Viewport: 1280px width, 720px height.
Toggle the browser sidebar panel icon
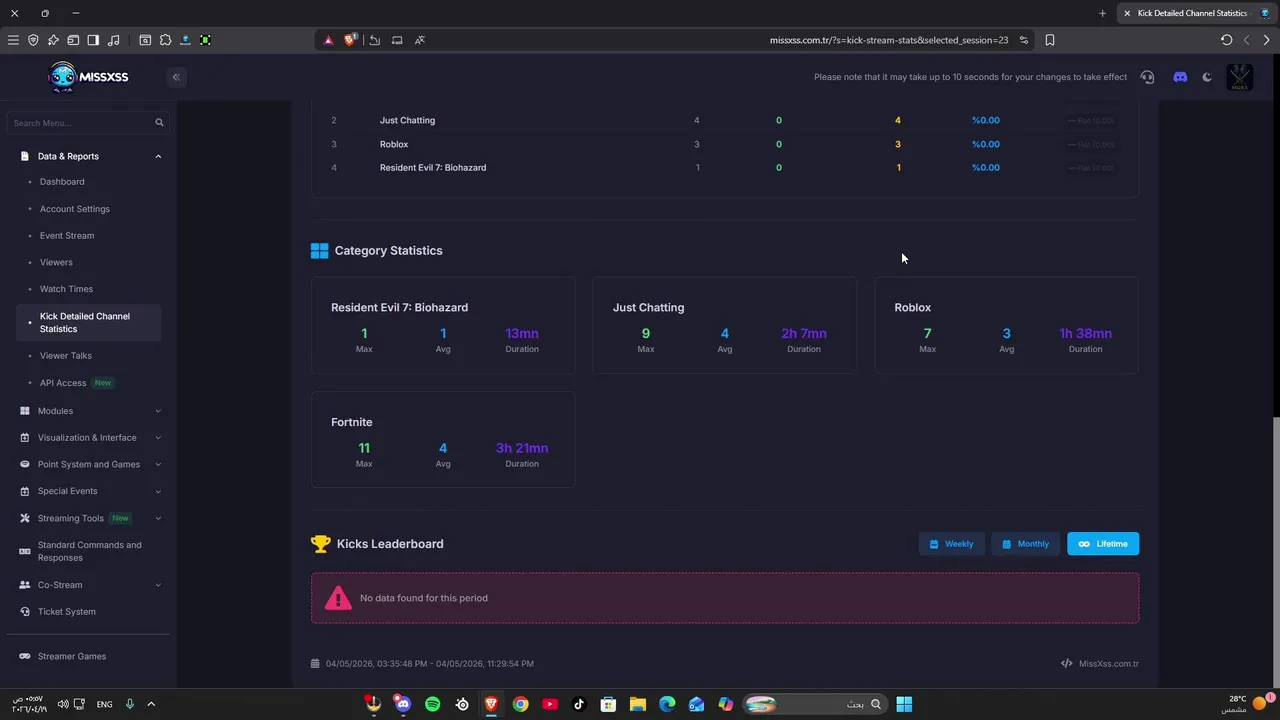(93, 40)
